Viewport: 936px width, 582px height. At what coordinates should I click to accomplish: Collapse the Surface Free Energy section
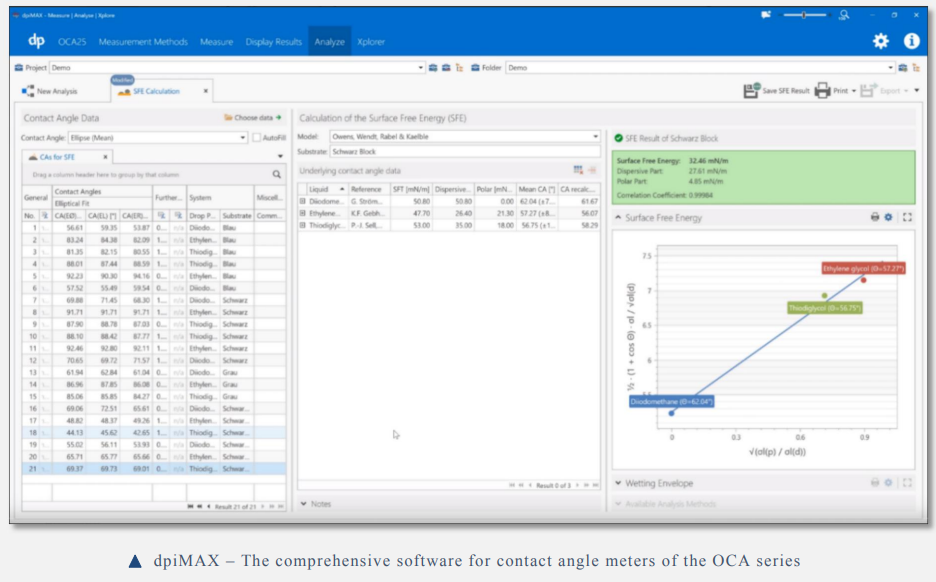click(x=618, y=217)
